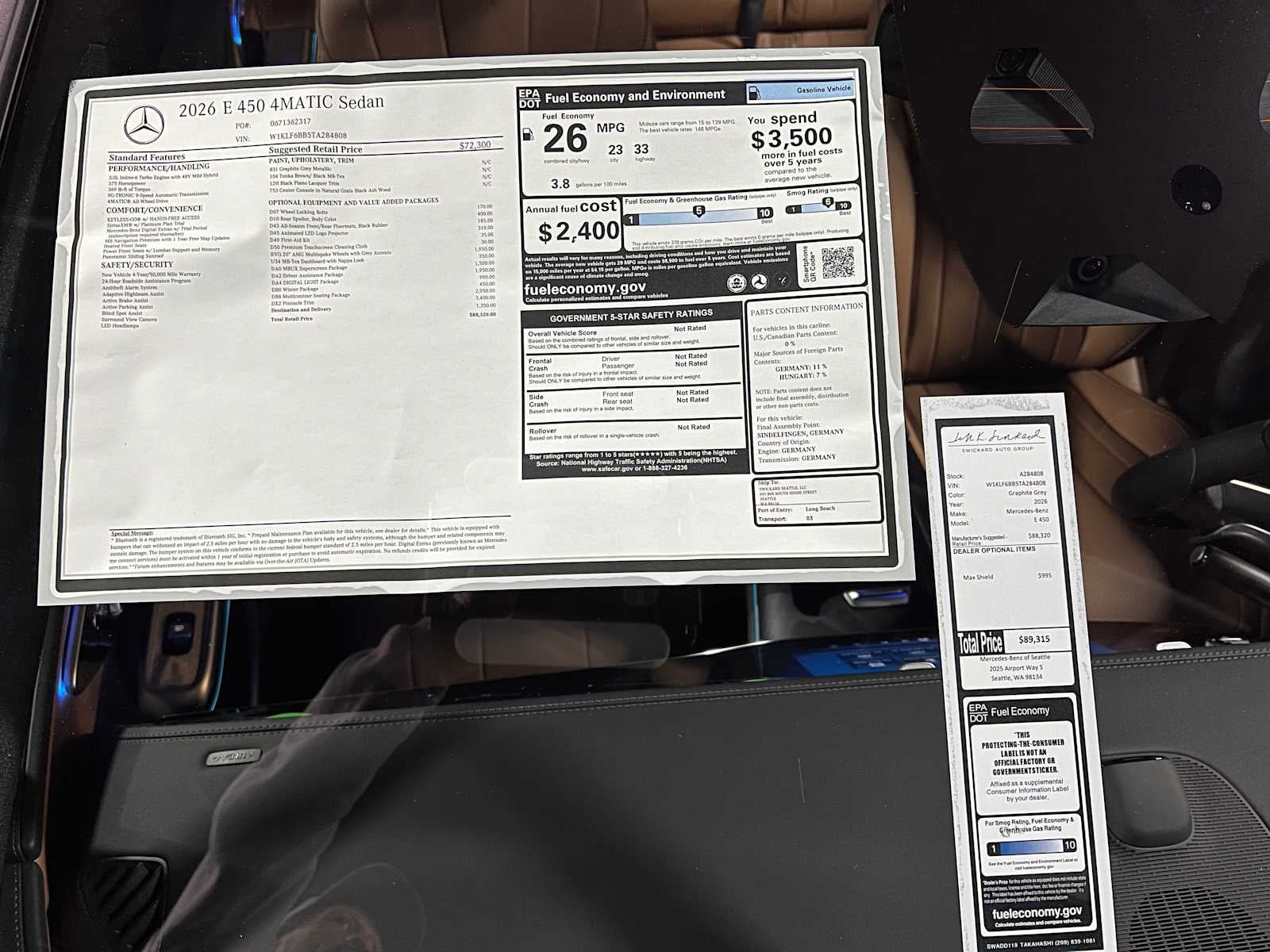Click the "D07 Wheel Locking Bolts" line

pyautogui.click(x=298, y=212)
